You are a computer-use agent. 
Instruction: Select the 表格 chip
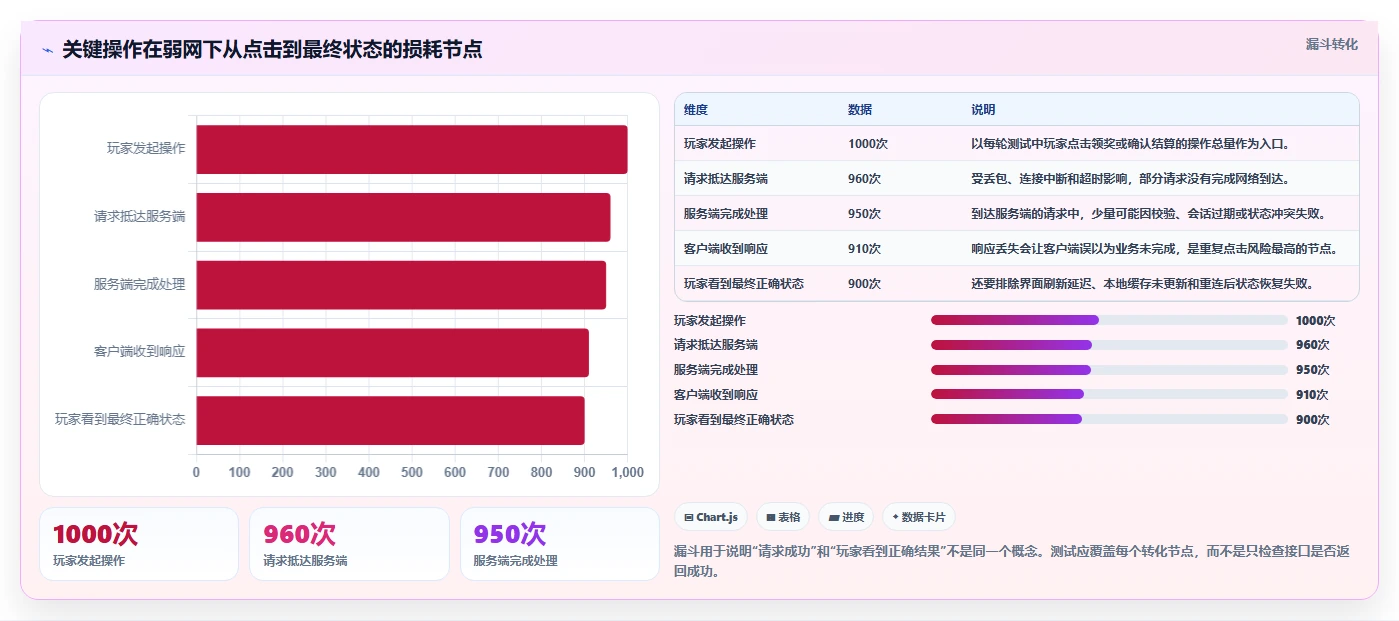pyautogui.click(x=783, y=517)
